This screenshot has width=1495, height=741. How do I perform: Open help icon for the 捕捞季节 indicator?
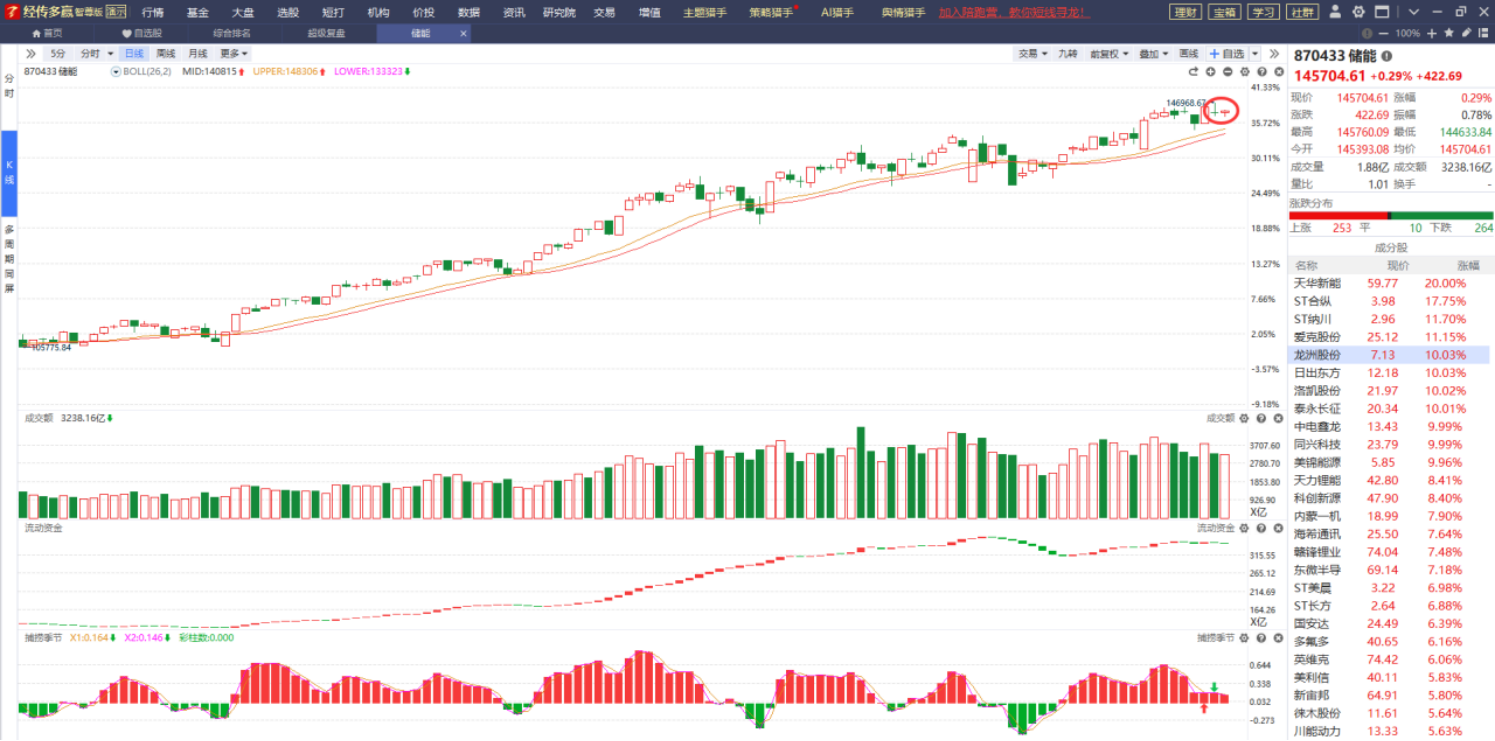pyautogui.click(x=1261, y=637)
